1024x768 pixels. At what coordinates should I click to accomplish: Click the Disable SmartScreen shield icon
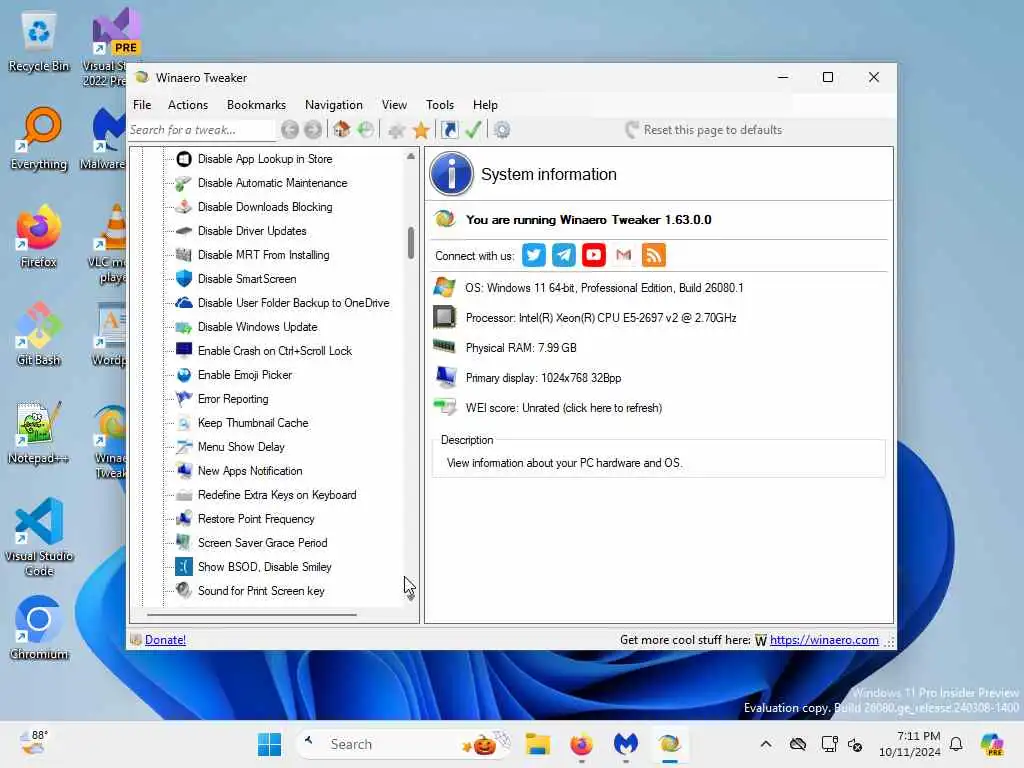pyautogui.click(x=184, y=279)
